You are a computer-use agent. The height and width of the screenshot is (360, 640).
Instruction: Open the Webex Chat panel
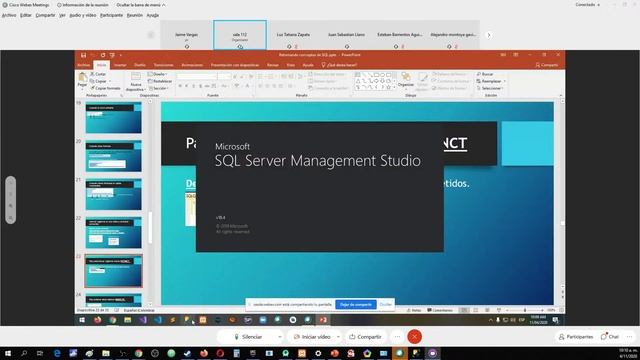click(610, 337)
